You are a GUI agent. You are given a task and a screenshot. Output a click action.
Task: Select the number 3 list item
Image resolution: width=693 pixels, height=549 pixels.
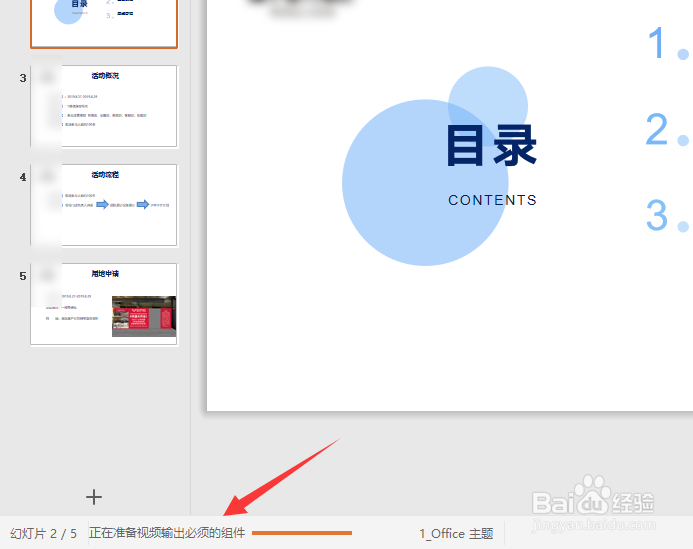667,215
